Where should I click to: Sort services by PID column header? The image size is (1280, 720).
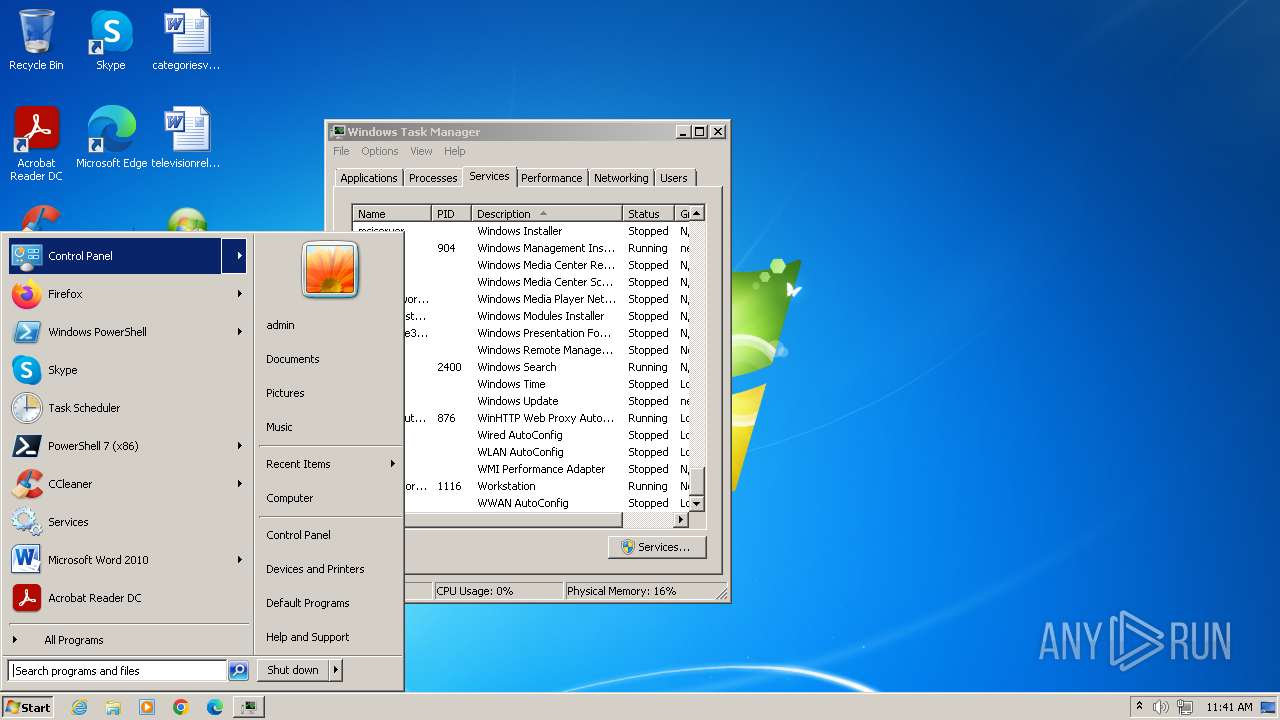point(451,214)
